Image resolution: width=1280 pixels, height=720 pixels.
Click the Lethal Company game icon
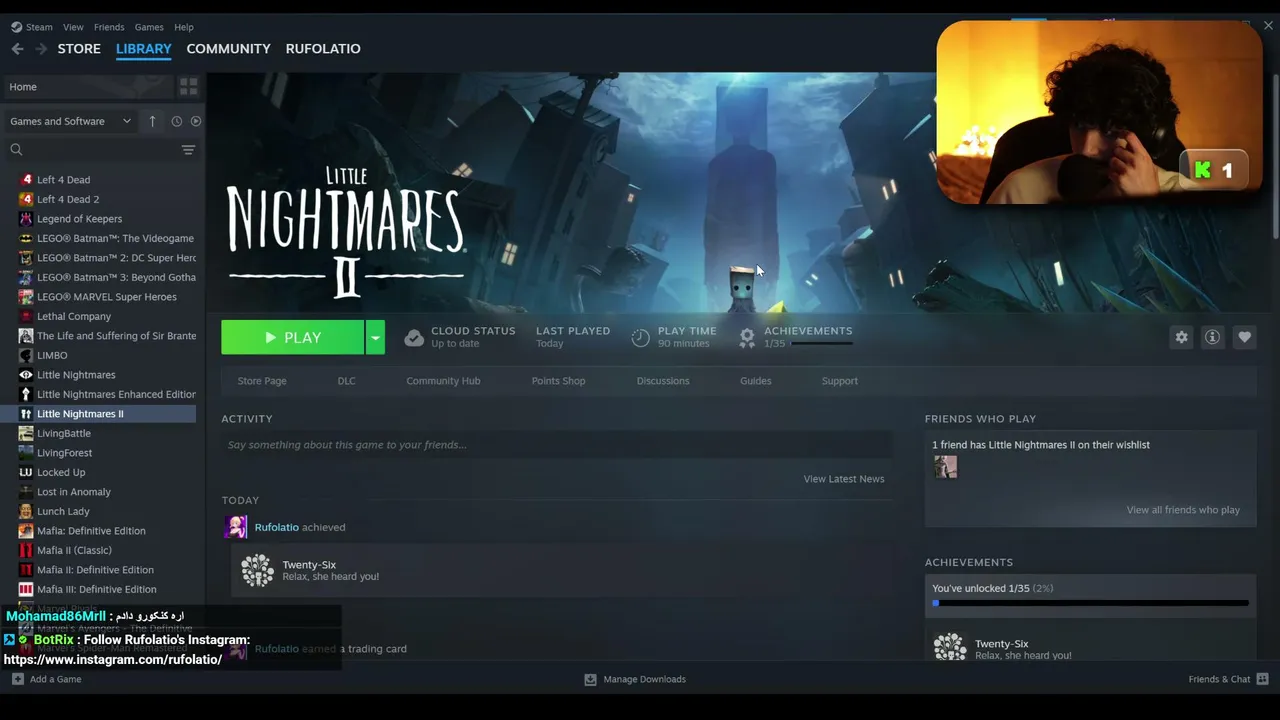26,316
